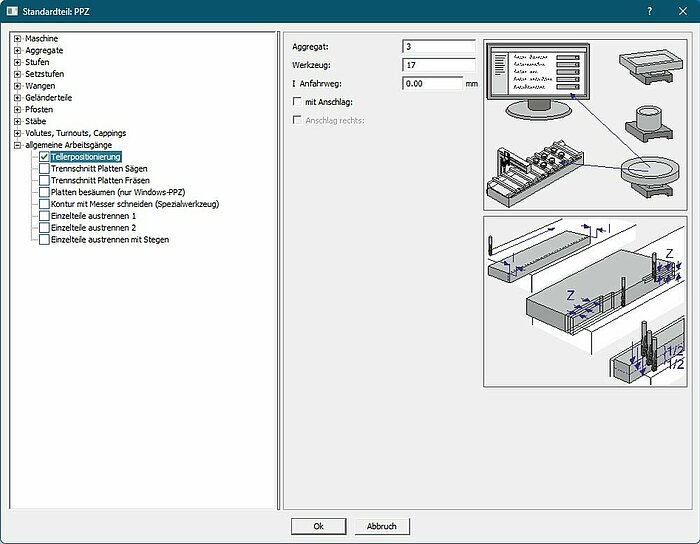Cancel with the Abbruch button
This screenshot has height=544, width=700.
(x=382, y=526)
